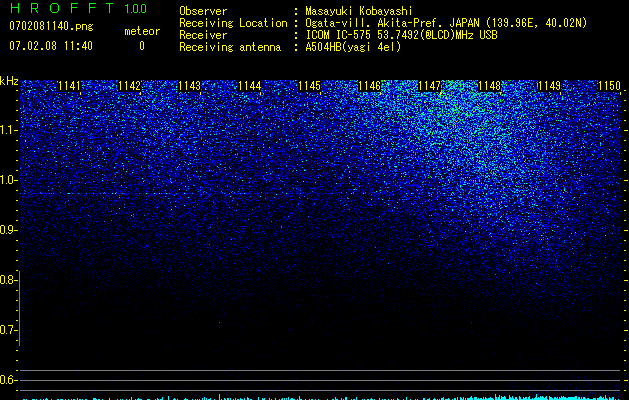The image size is (629, 400).
Task: Click the 1.1 kHz axis label
Action: (x=8, y=130)
